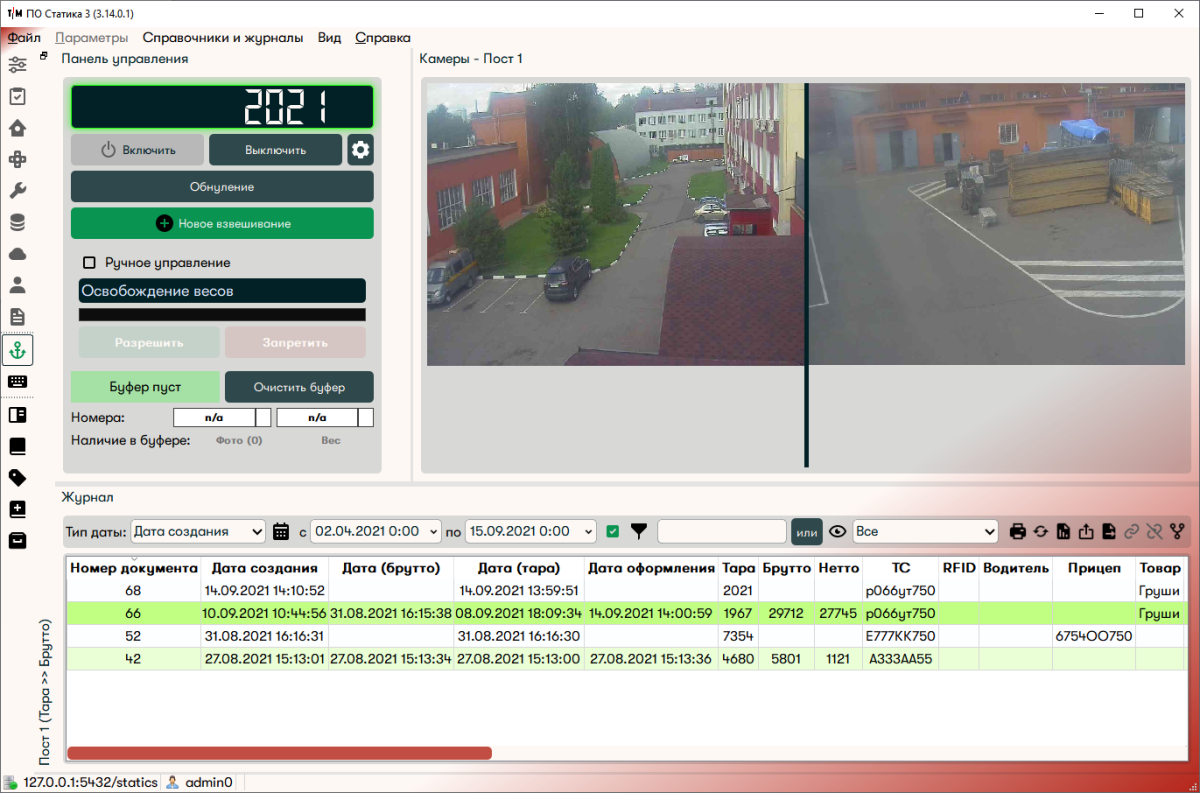Click admin0 user in status bar

pos(200,783)
